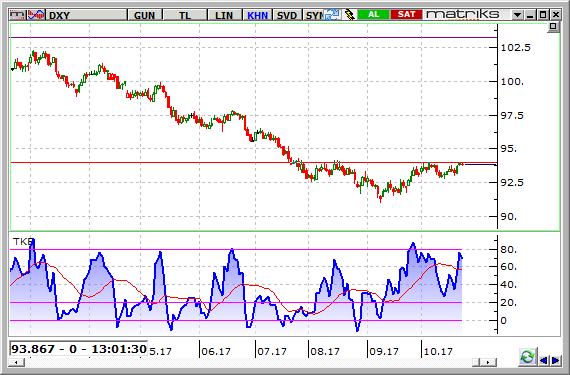Click the matriks brand logo
570x375 pixels.
(463, 15)
